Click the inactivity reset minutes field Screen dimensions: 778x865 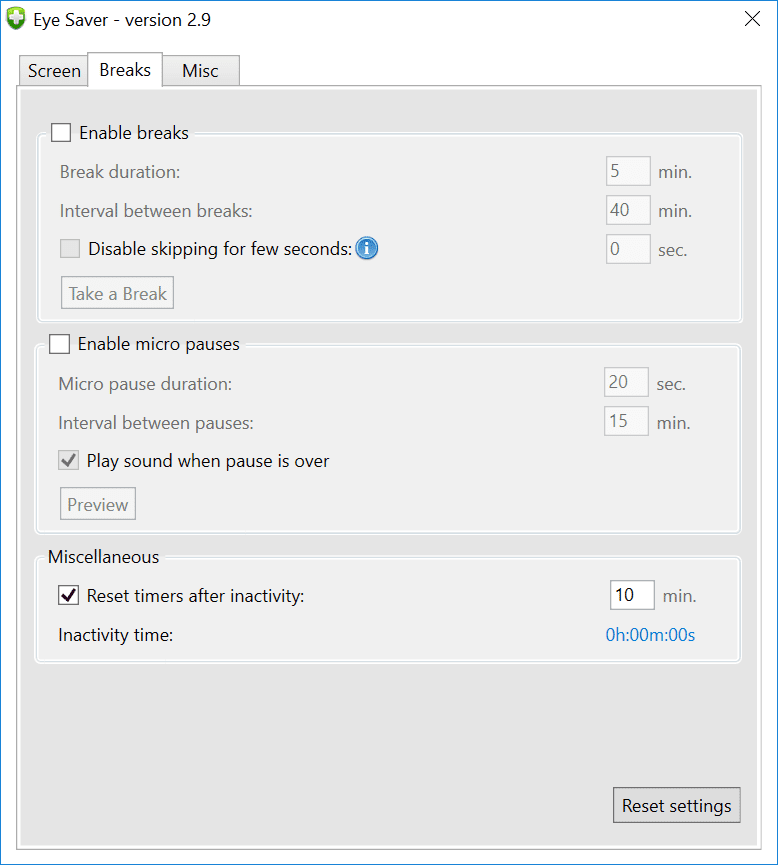click(632, 594)
